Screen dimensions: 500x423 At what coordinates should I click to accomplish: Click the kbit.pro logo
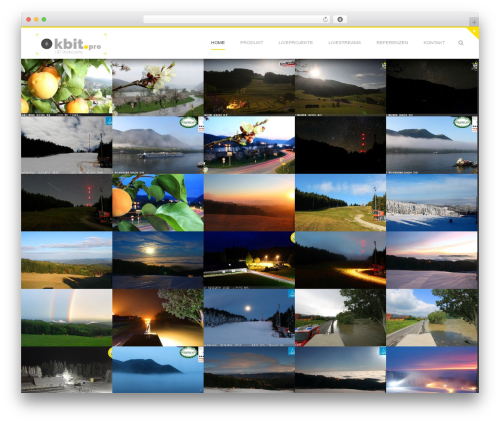point(71,44)
